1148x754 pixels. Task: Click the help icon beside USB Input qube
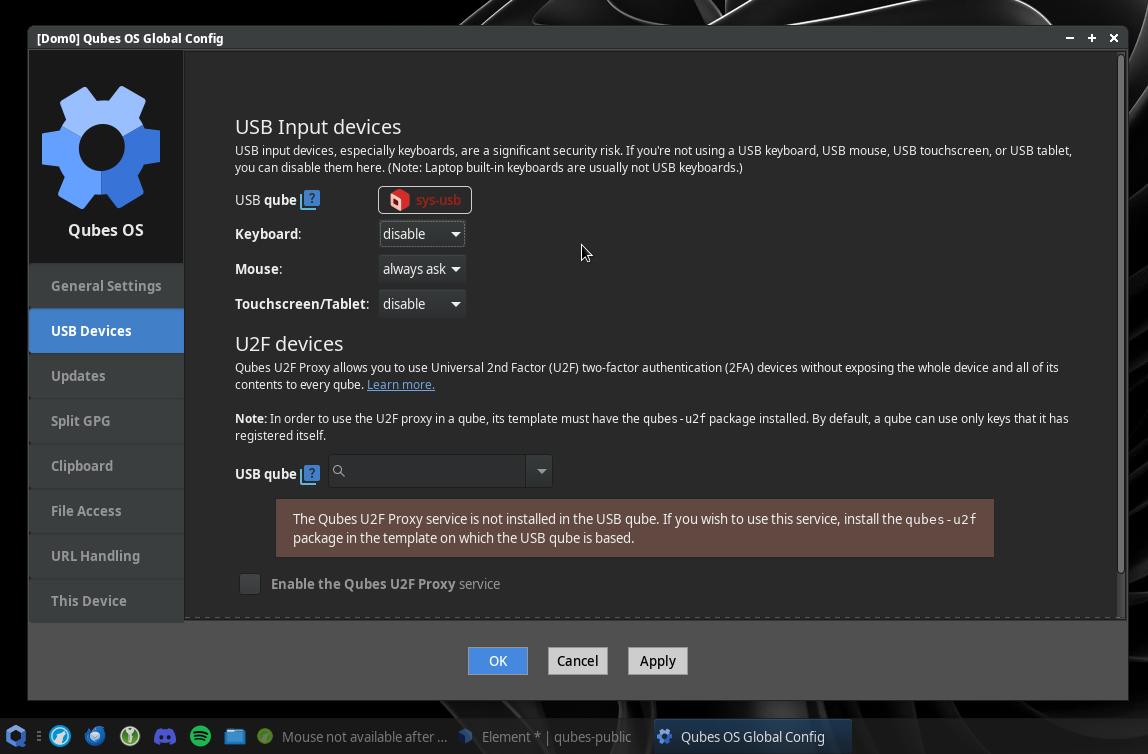point(310,200)
